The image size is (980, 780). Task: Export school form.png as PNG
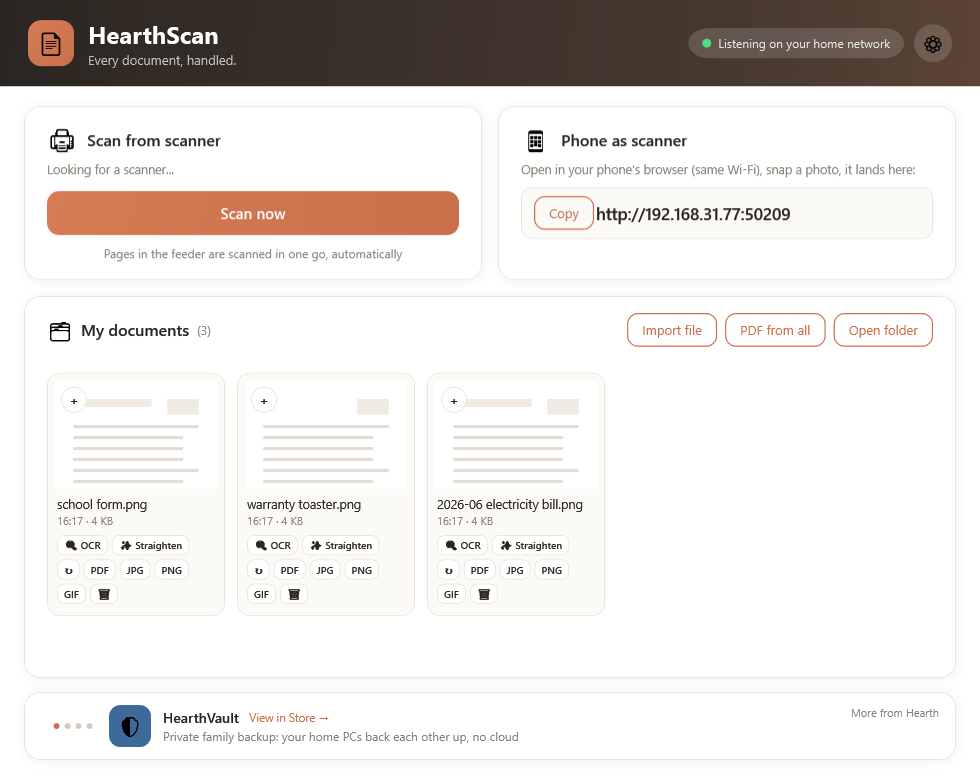point(171,571)
